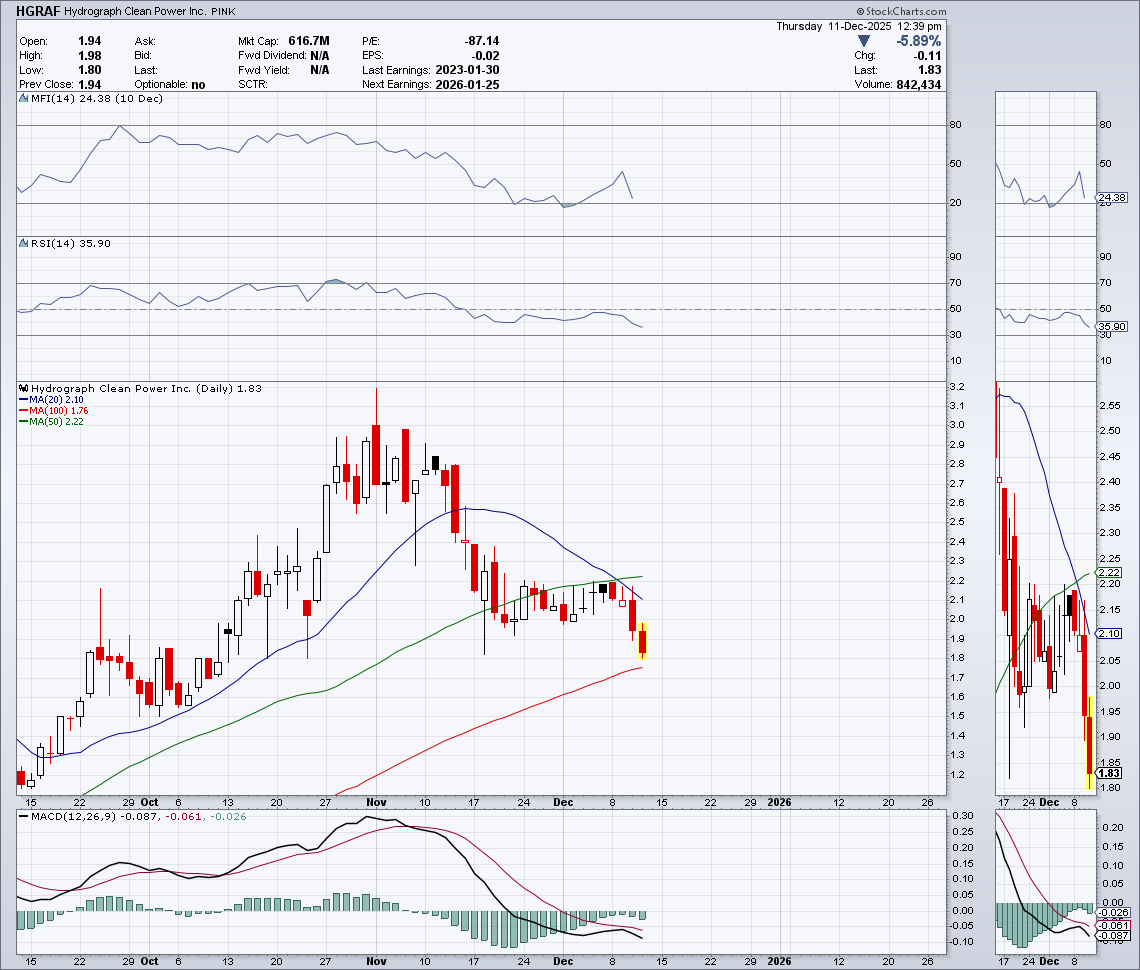Click the Hydrograph Clean Power Inc. header title
1140x970 pixels.
click(135, 12)
